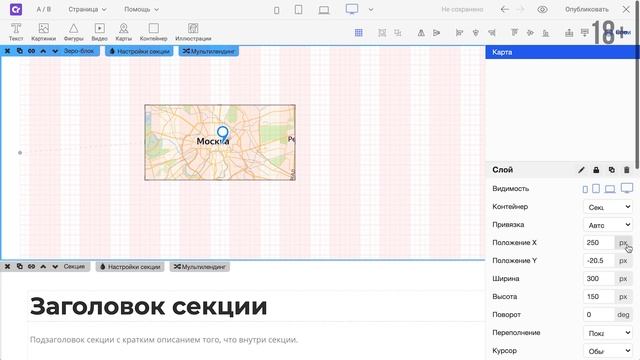
Task: Delete the lower Секция block
Action: coord(7,267)
